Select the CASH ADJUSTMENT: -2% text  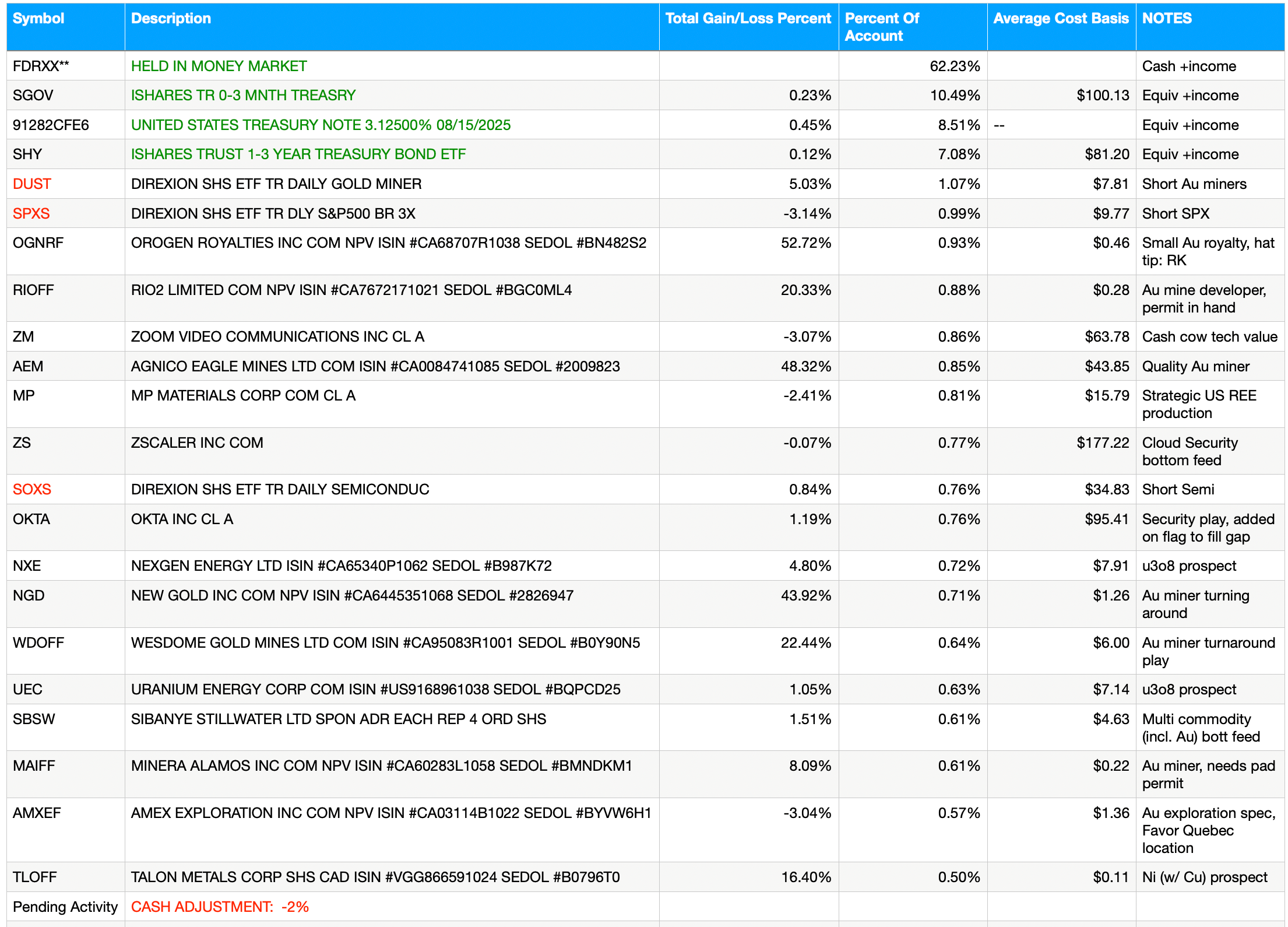[220, 907]
